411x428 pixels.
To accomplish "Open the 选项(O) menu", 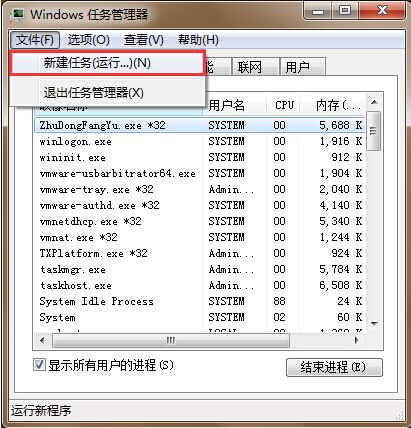I will pos(89,40).
